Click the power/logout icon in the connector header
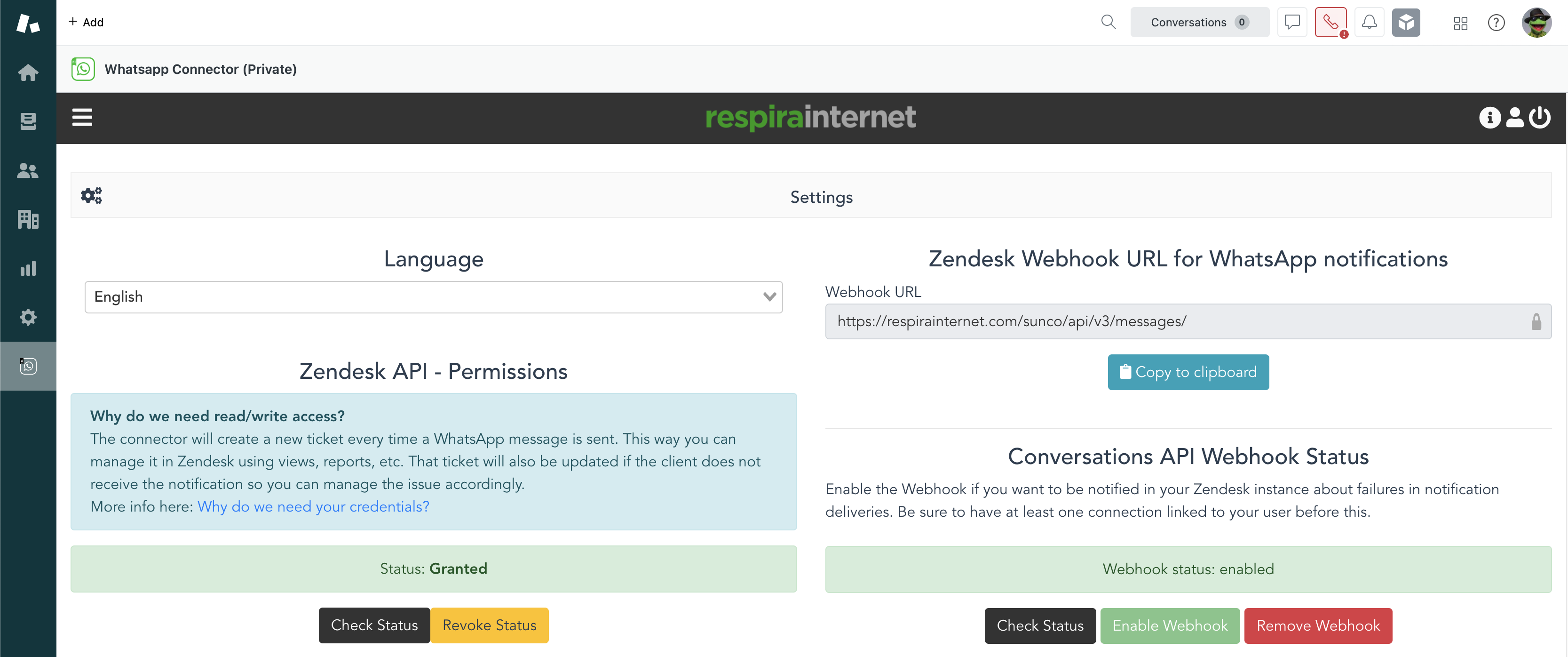The image size is (1568, 657). pyautogui.click(x=1541, y=118)
